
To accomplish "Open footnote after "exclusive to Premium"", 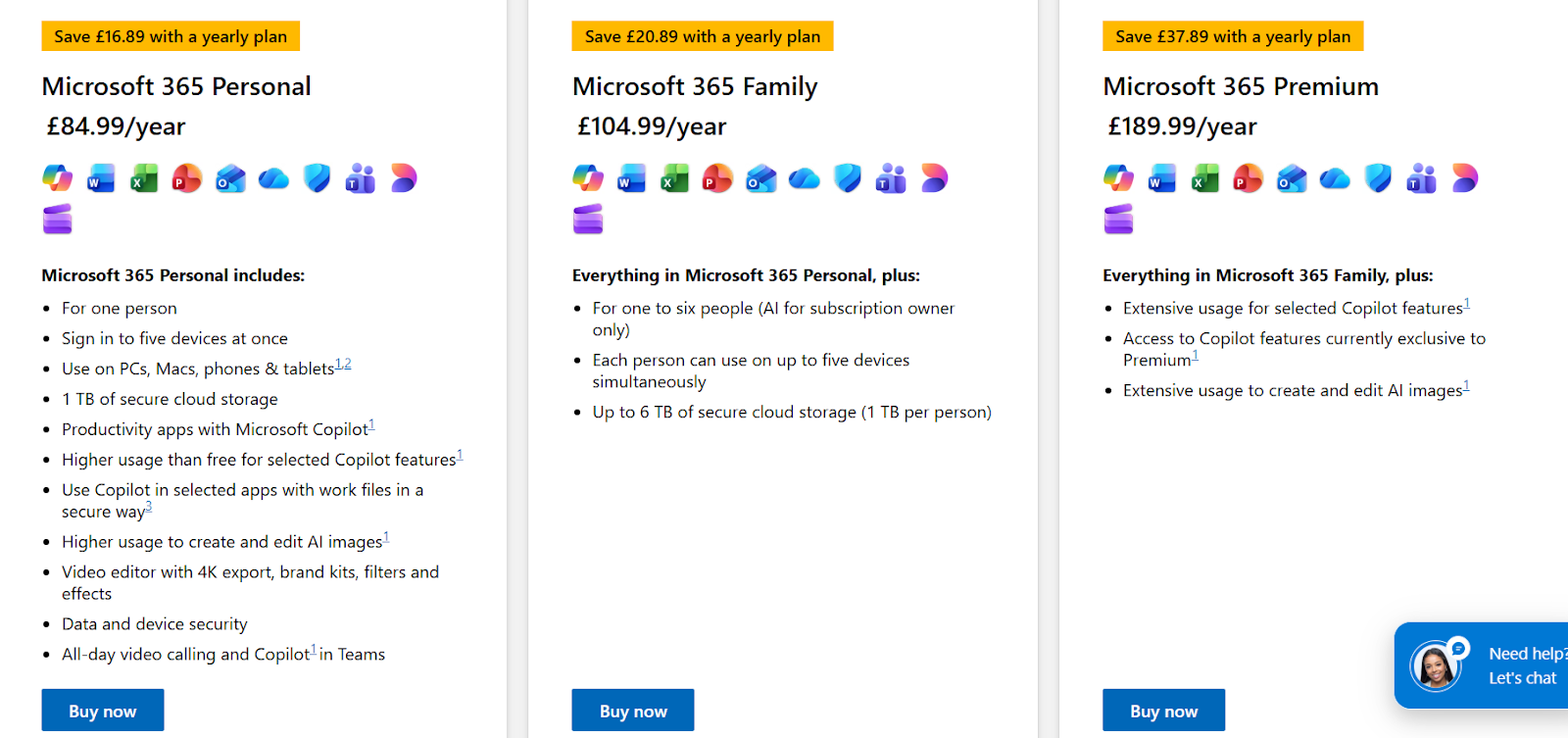I will (x=1196, y=356).
